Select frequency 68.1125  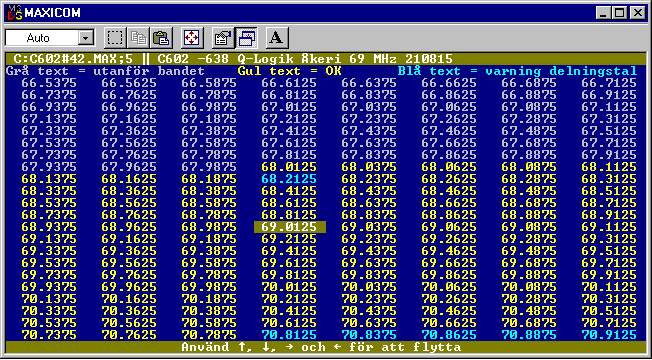click(x=609, y=167)
